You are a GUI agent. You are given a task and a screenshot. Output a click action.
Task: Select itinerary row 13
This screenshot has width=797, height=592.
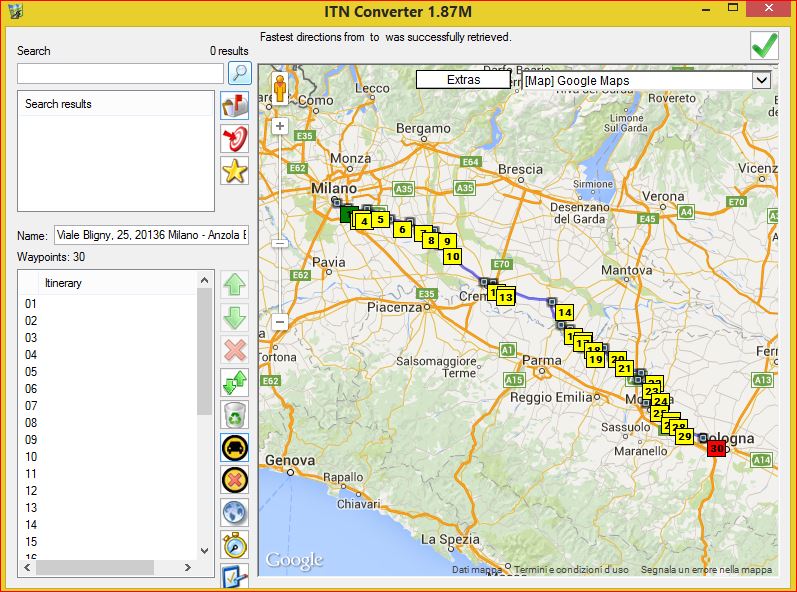point(108,508)
